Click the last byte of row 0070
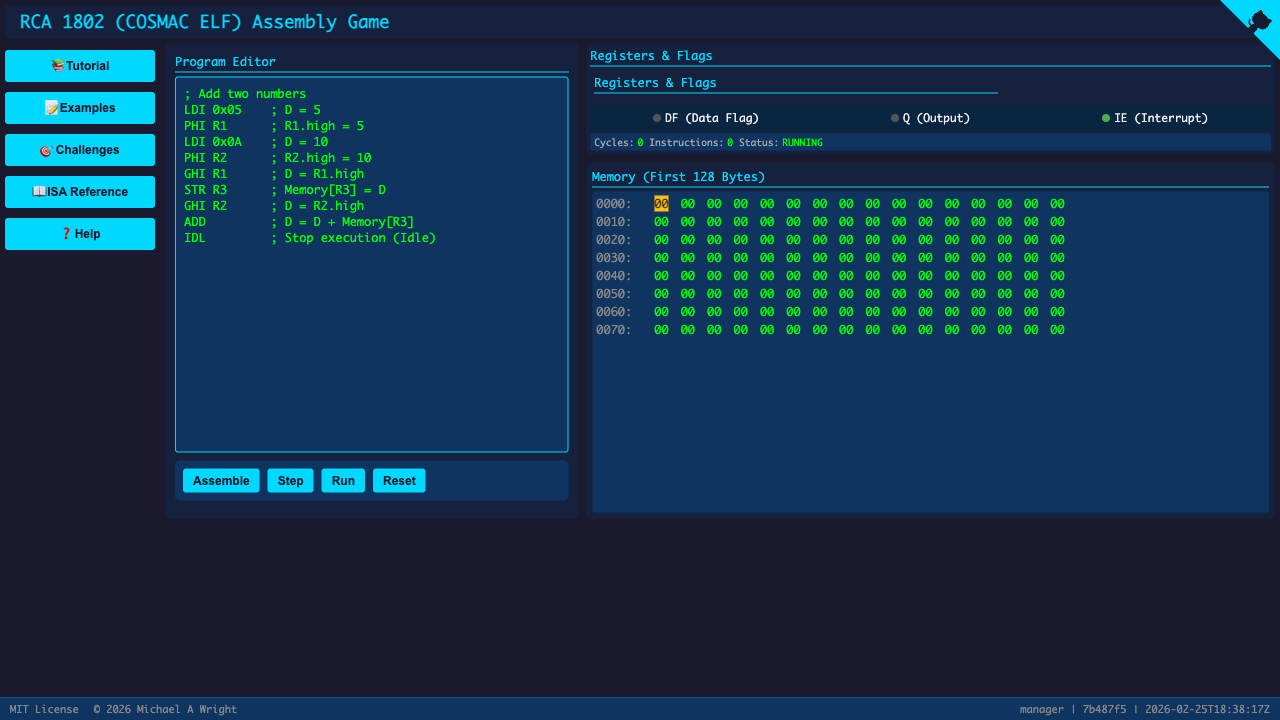 [x=1057, y=330]
